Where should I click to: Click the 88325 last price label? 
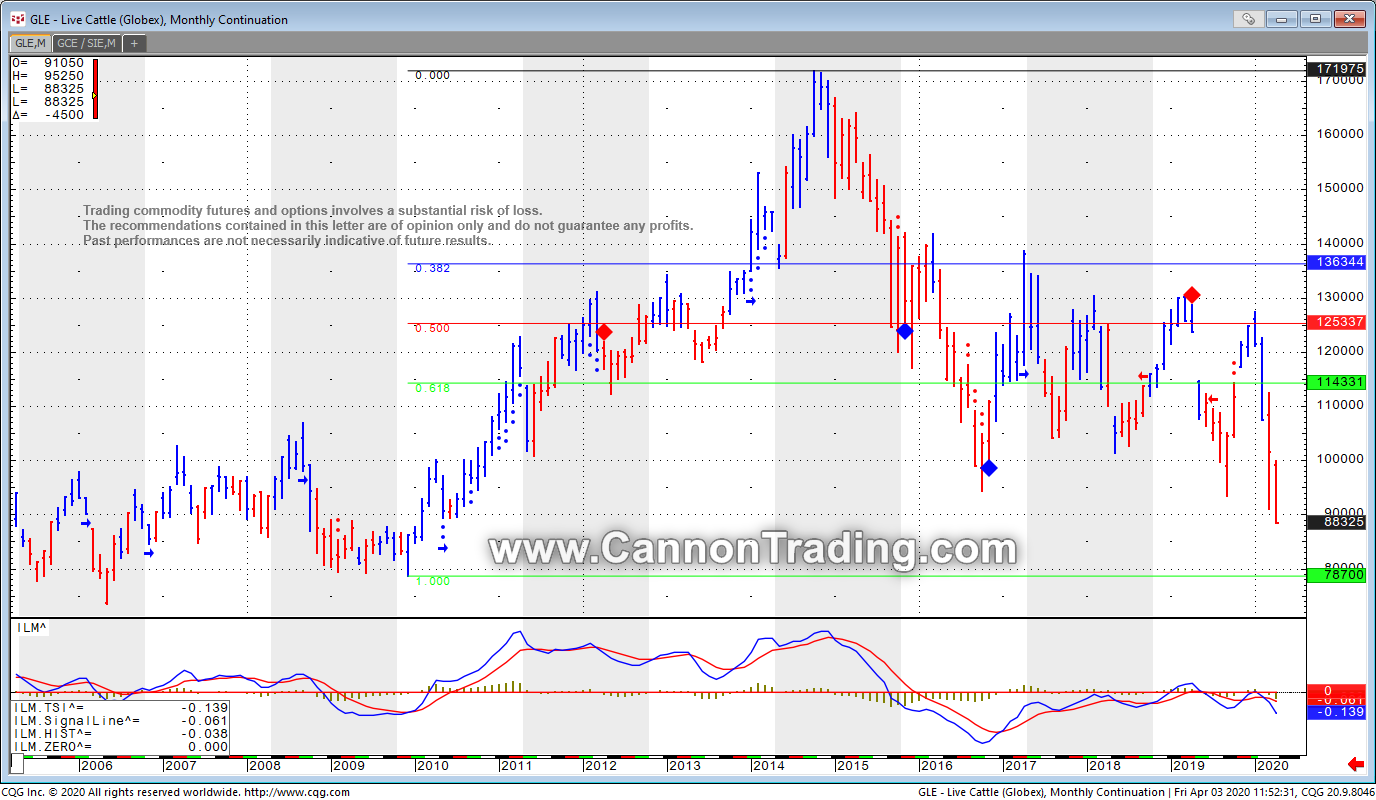coord(1340,522)
